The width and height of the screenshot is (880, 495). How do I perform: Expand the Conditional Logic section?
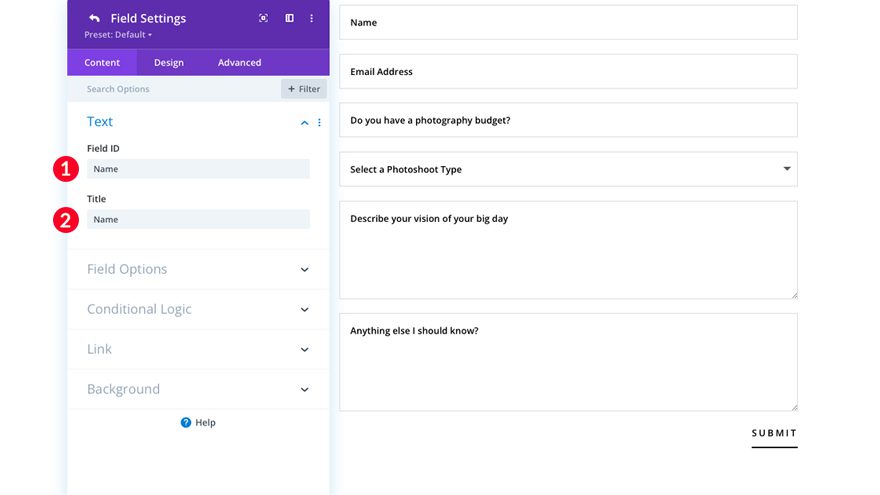[305, 309]
